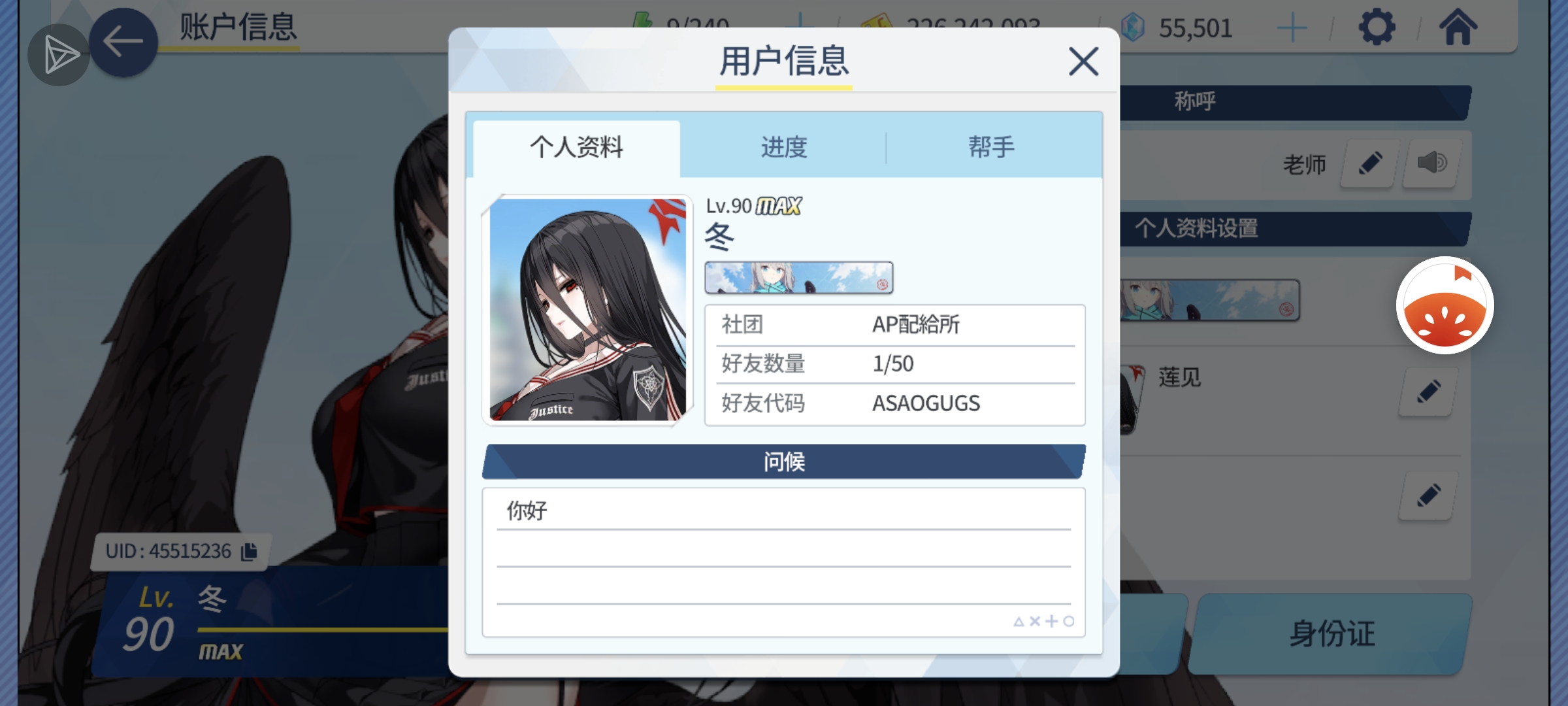The height and width of the screenshot is (706, 1568).
Task: Copy the UID with copy icon
Action: (249, 552)
